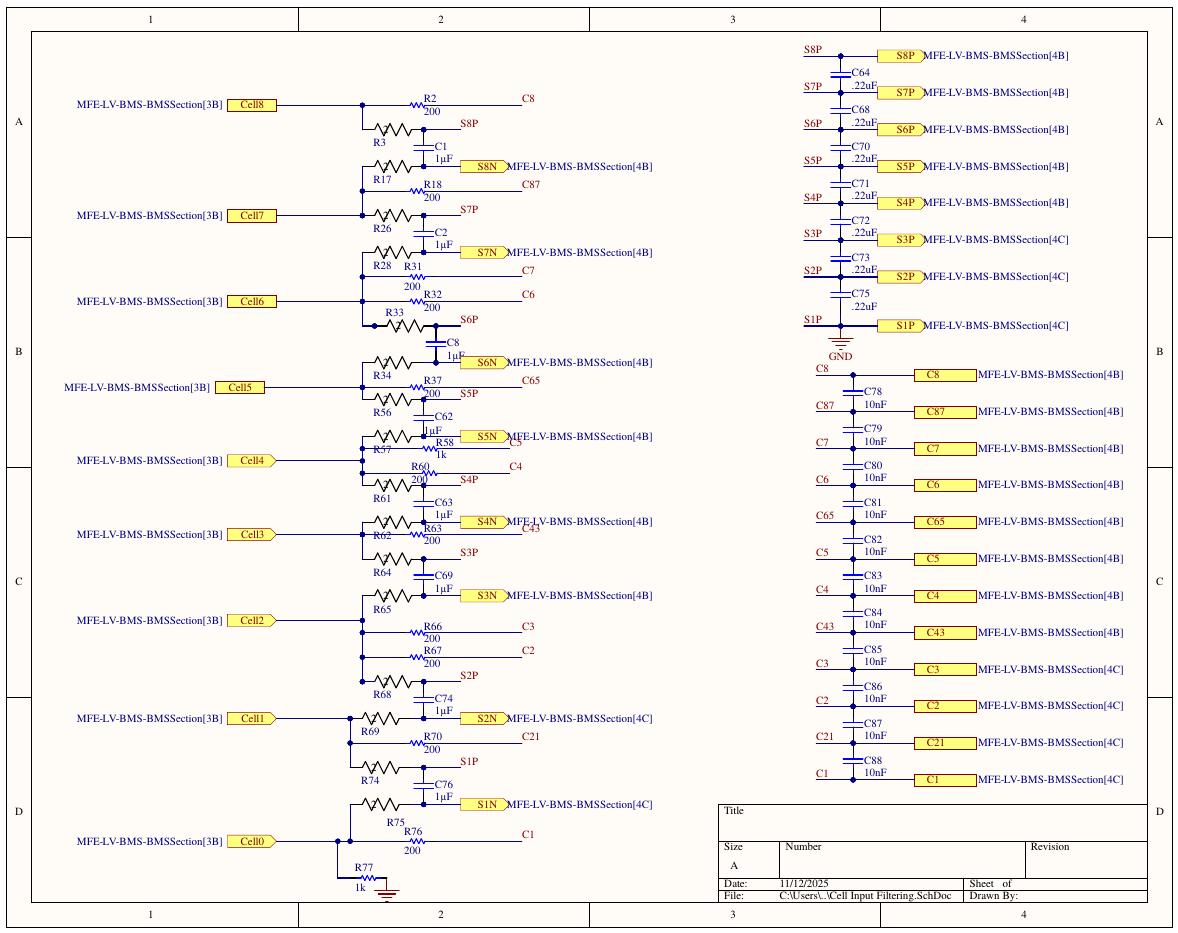1178x933 pixels.
Task: Select the yellow S8P port box
Action: pyautogui.click(x=900, y=56)
